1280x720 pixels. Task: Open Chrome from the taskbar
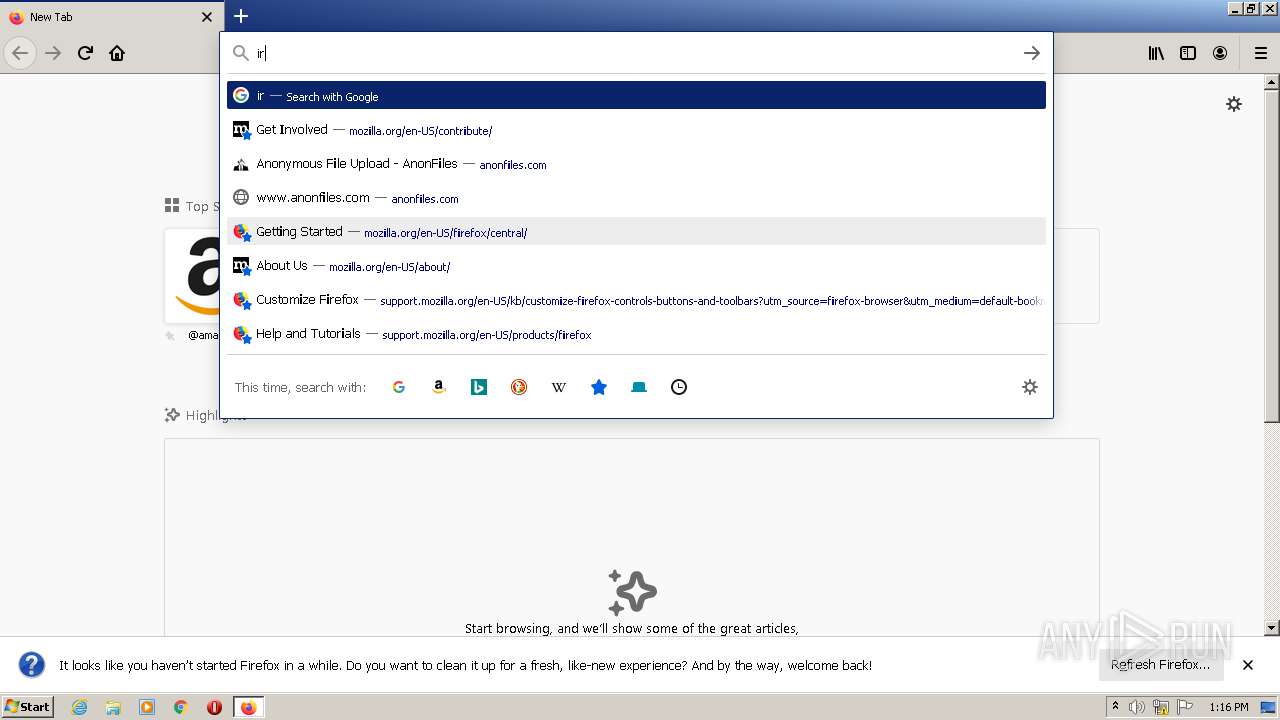point(181,707)
